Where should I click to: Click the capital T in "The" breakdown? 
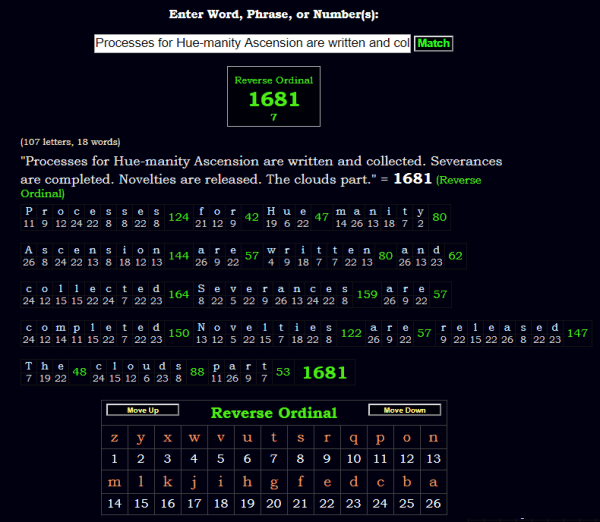click(29, 366)
